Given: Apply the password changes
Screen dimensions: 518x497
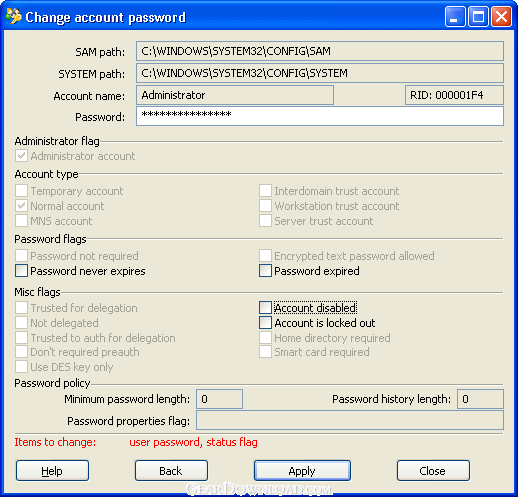Looking at the screenshot, I should [x=302, y=471].
